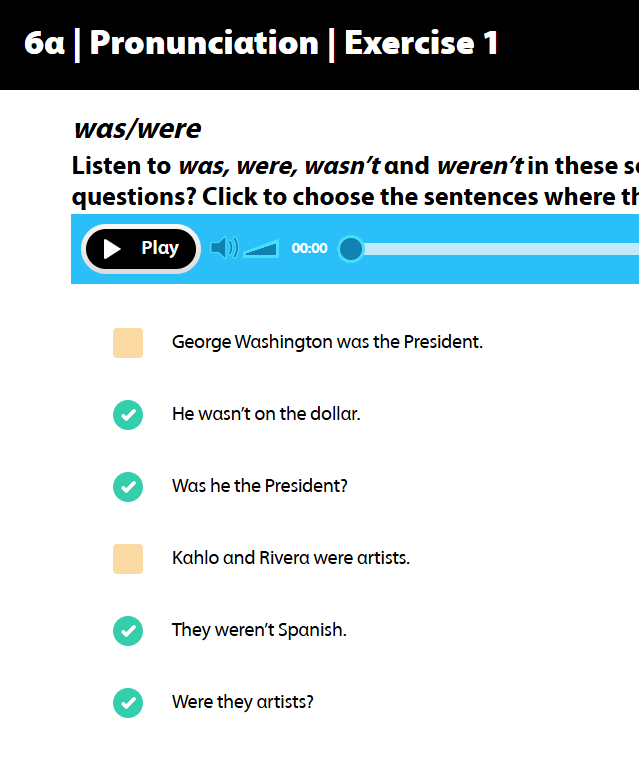Click the "6a | Pronunciation | Exercise 1" header title

[x=261, y=44]
